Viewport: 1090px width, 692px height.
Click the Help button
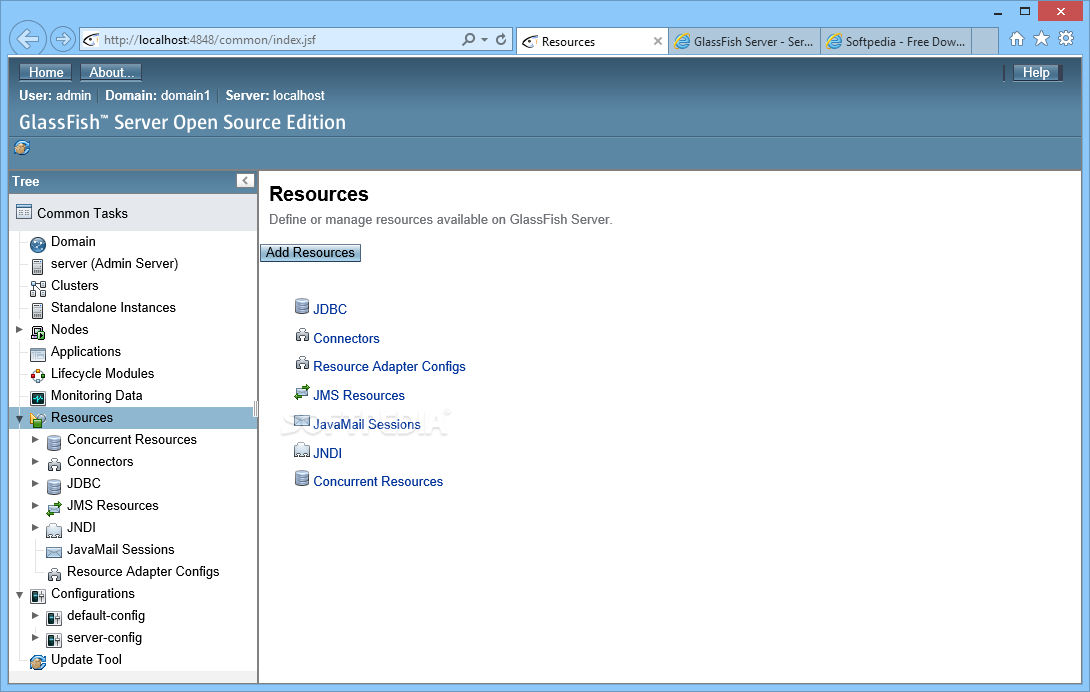[x=1036, y=72]
